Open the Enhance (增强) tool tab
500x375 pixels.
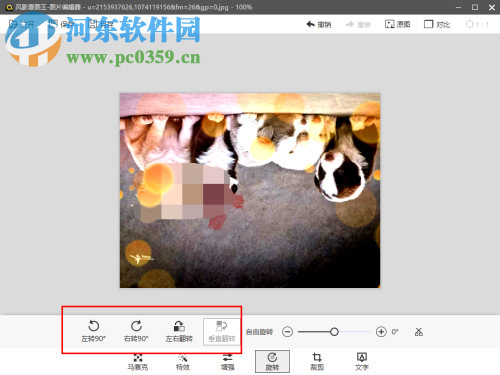click(x=228, y=362)
